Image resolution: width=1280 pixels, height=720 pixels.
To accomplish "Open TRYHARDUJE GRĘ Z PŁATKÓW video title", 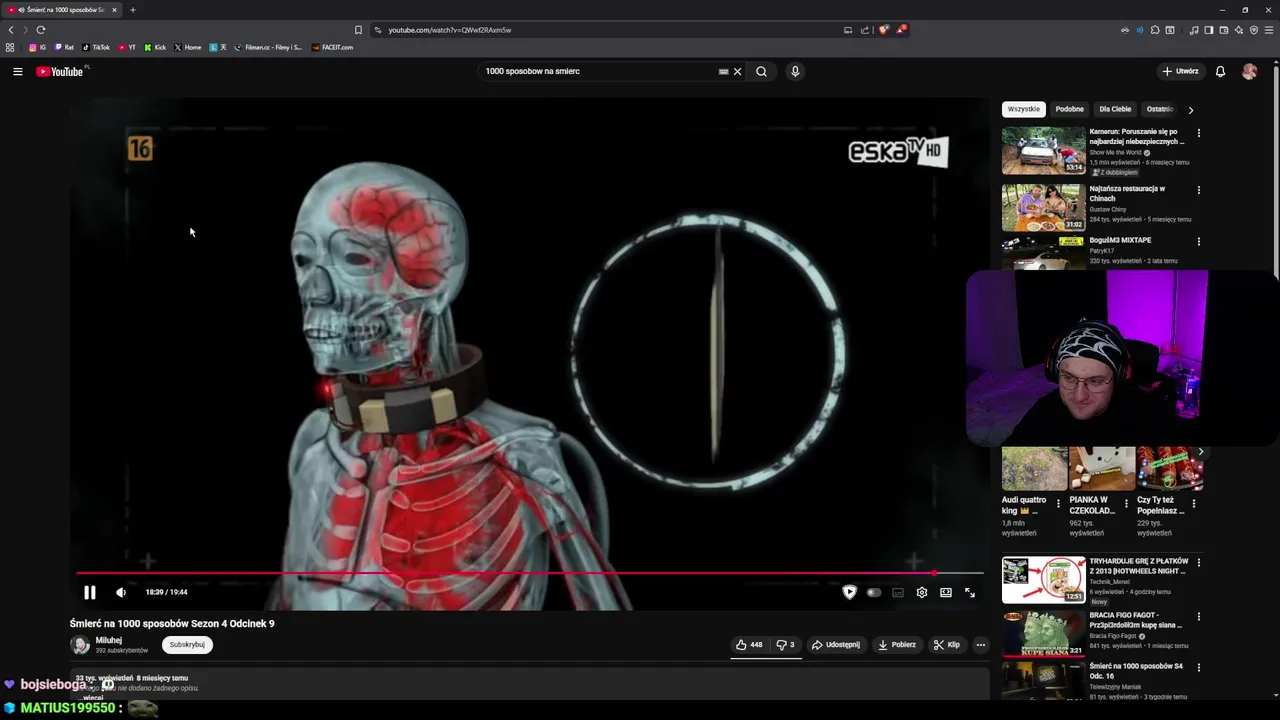I will click(1139, 566).
